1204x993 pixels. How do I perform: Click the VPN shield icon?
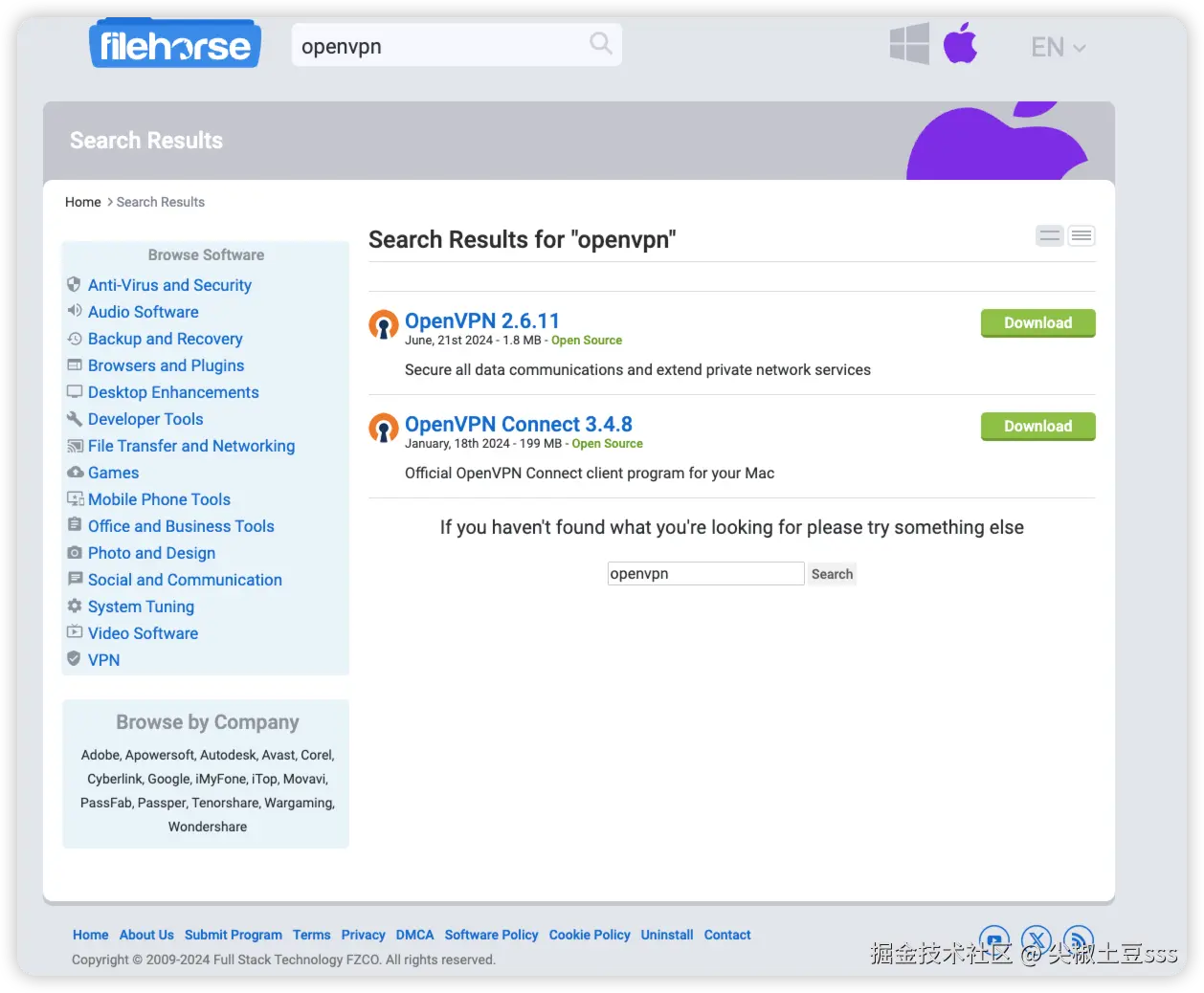point(75,658)
